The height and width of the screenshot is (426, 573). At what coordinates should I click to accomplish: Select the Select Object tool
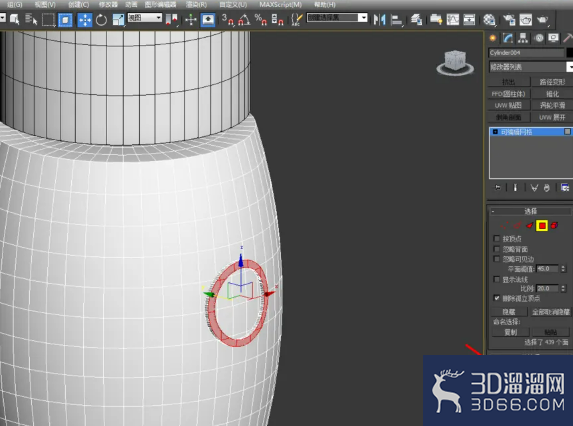15,19
